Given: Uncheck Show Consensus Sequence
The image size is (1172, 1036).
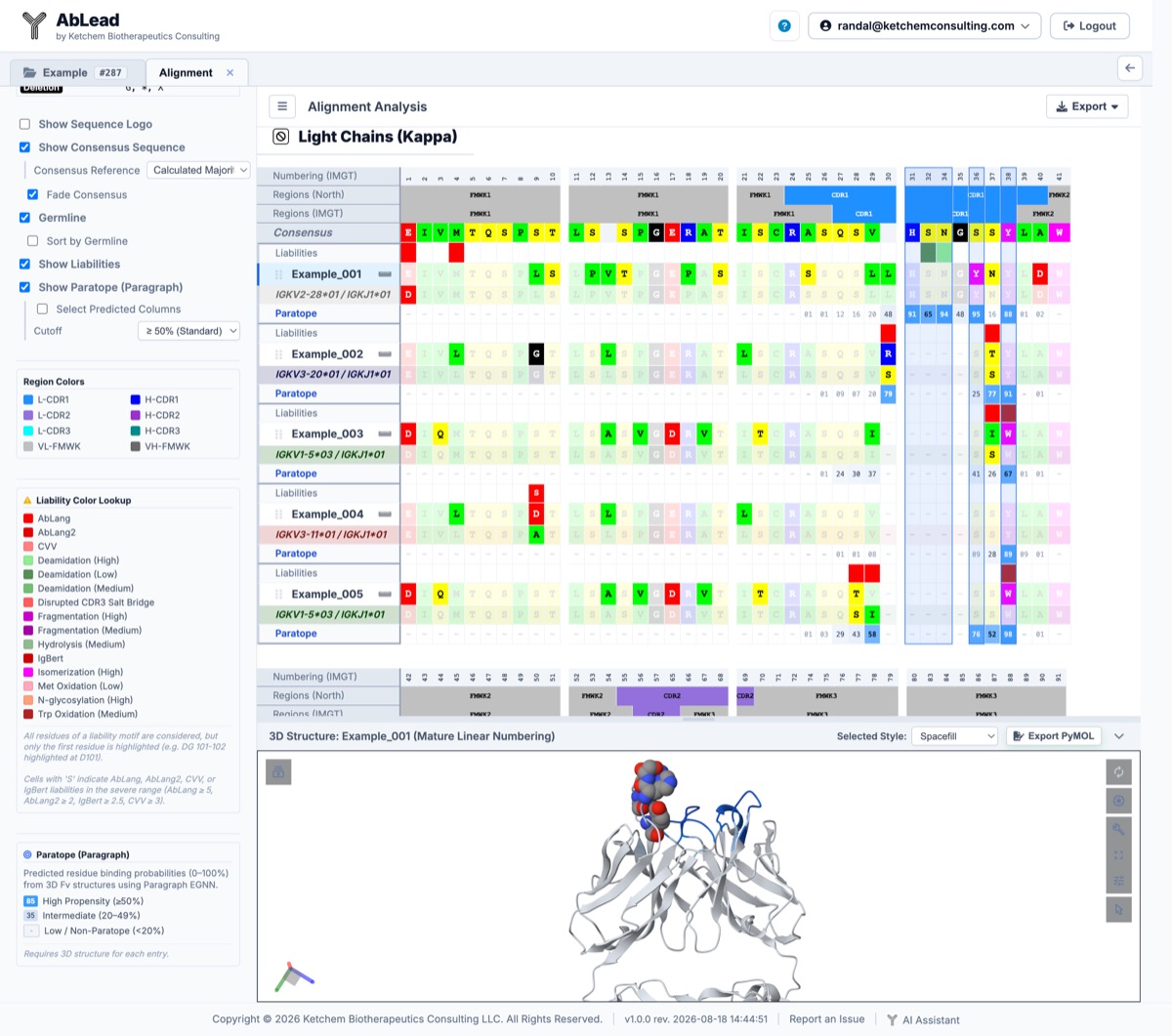Looking at the screenshot, I should pyautogui.click(x=24, y=147).
